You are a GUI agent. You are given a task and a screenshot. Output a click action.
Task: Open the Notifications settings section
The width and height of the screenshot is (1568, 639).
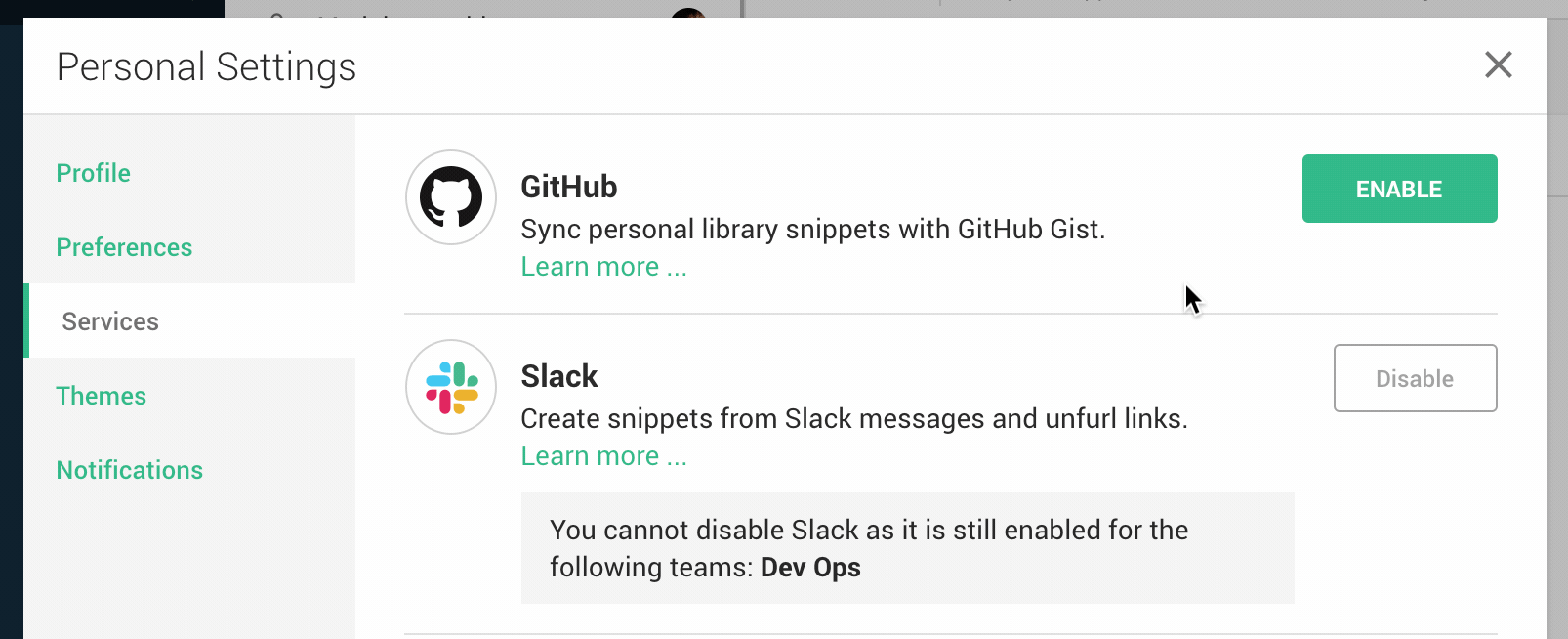pyautogui.click(x=129, y=470)
